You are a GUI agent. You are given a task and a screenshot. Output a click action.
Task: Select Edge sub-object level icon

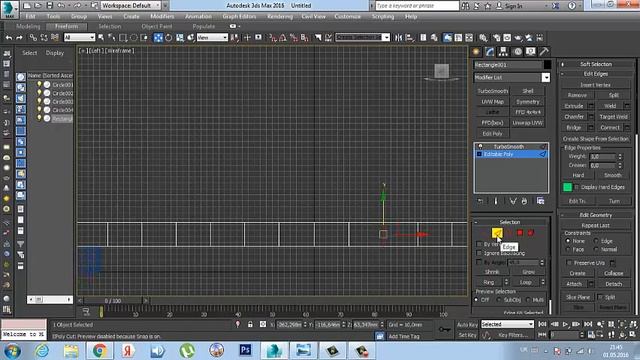[x=497, y=233]
